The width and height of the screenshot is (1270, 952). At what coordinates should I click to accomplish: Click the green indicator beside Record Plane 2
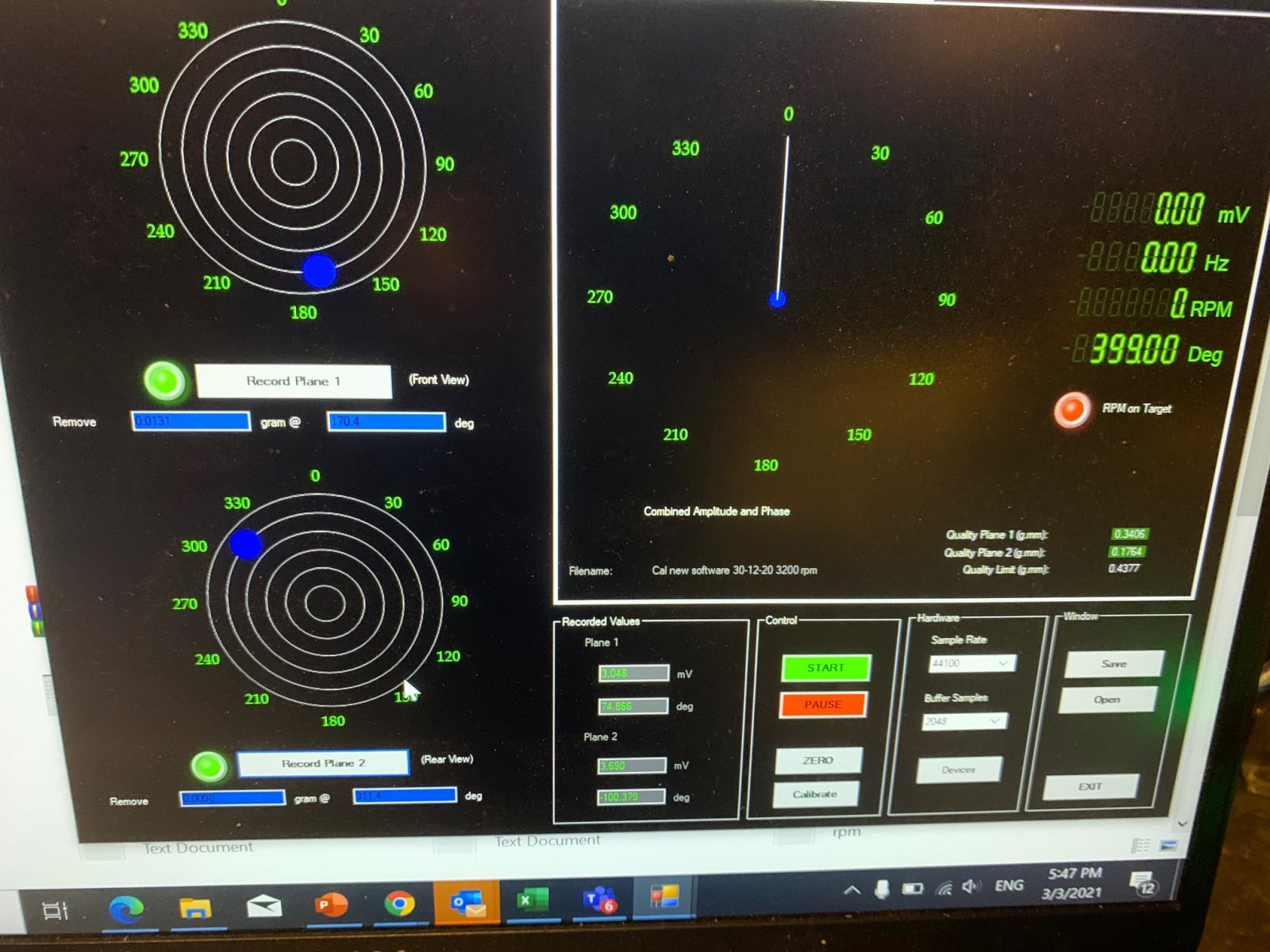tap(210, 766)
